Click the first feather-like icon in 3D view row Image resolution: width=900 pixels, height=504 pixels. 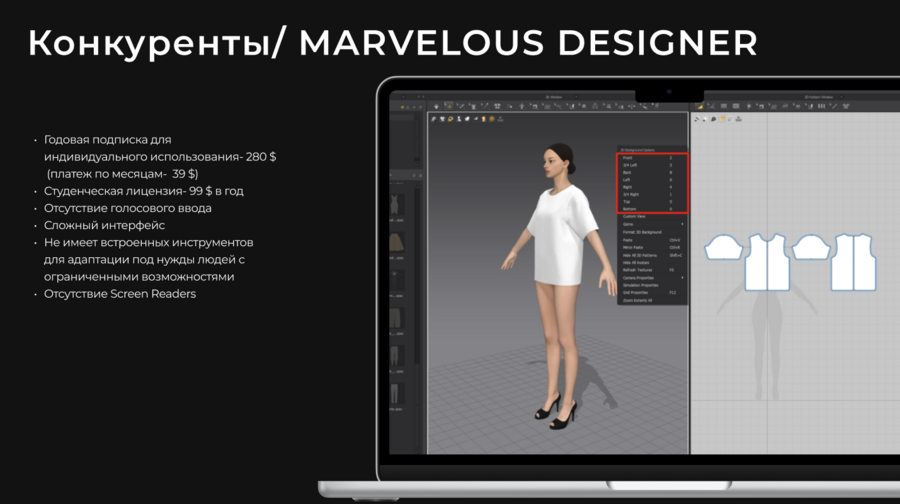point(434,119)
